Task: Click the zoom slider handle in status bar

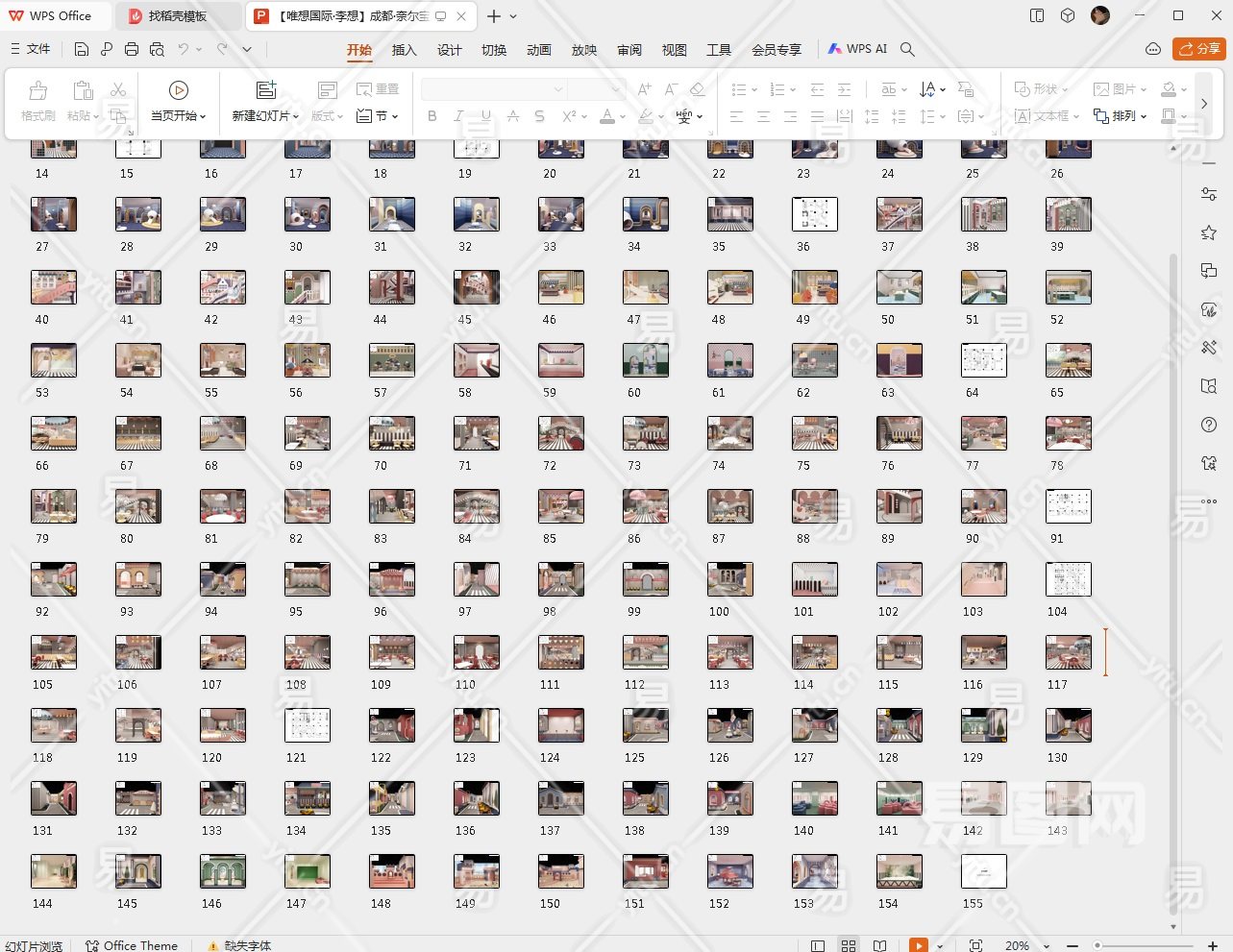Action: tap(1097, 945)
